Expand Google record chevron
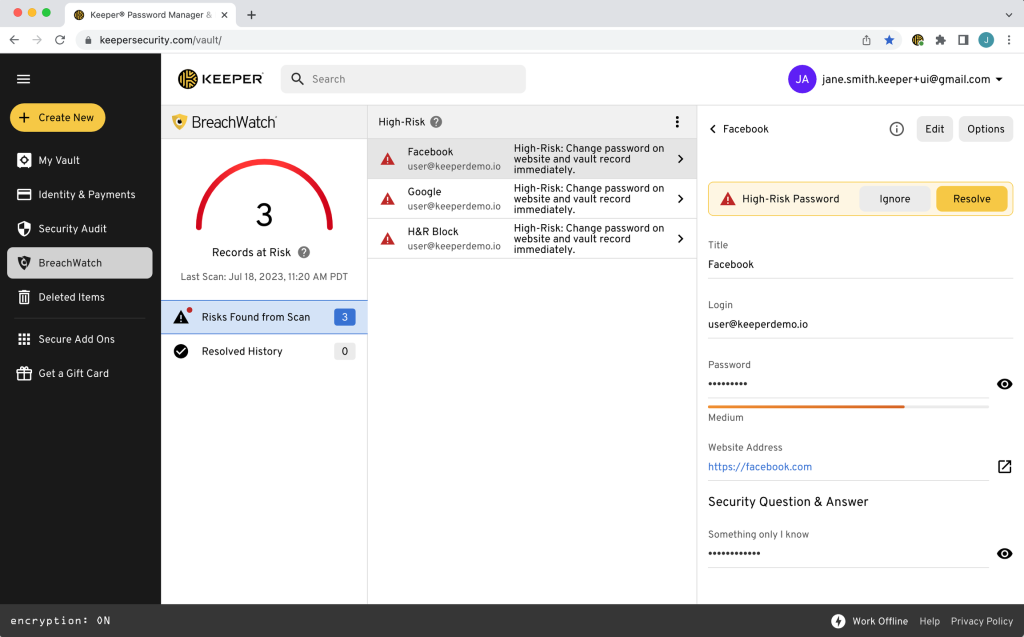 tap(680, 199)
